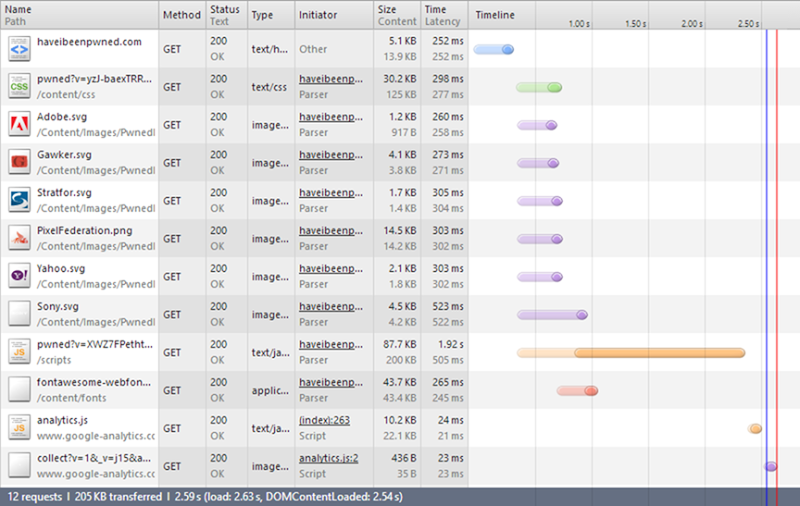Click the 2.50 s timeline ruler mark
Viewport: 800px width, 506px height.
point(748,23)
